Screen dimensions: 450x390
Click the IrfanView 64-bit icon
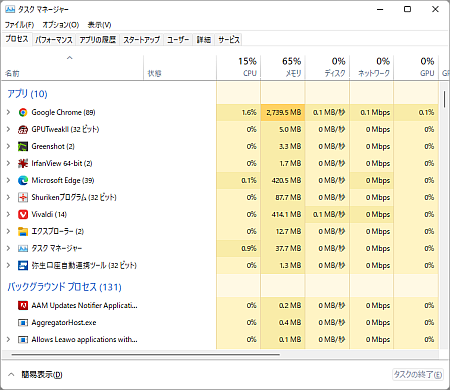tap(23, 163)
